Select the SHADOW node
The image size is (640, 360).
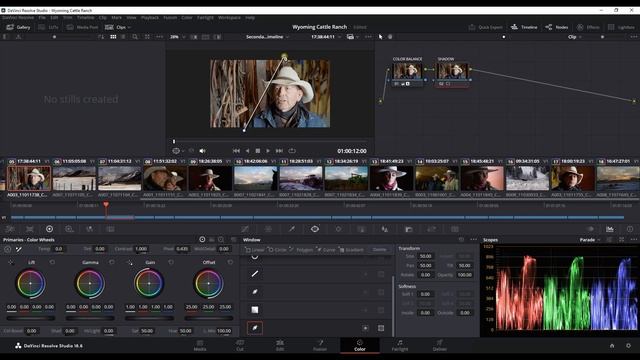(452, 71)
